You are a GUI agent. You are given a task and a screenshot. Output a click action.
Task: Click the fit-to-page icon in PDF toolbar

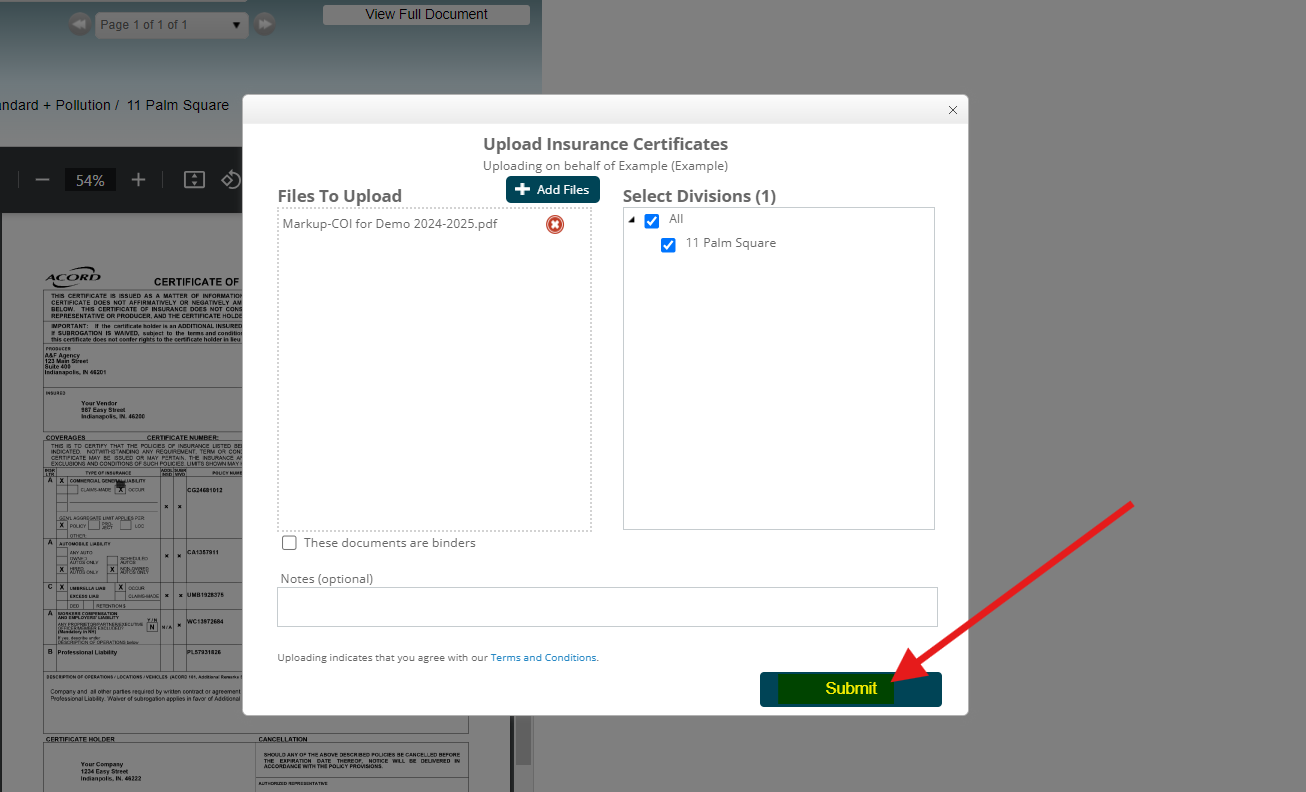[x=194, y=180]
